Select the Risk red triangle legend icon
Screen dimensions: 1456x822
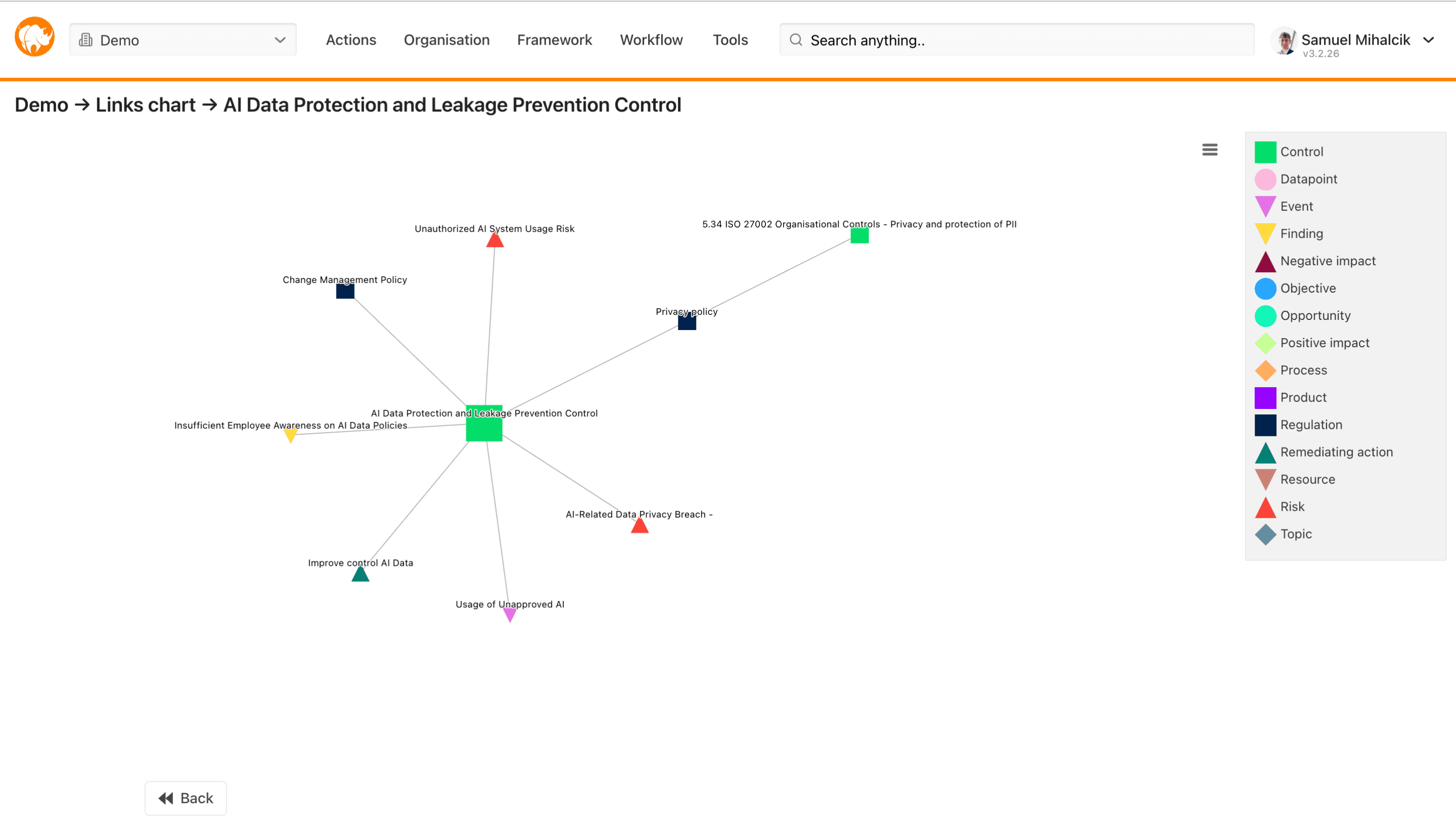click(x=1266, y=507)
